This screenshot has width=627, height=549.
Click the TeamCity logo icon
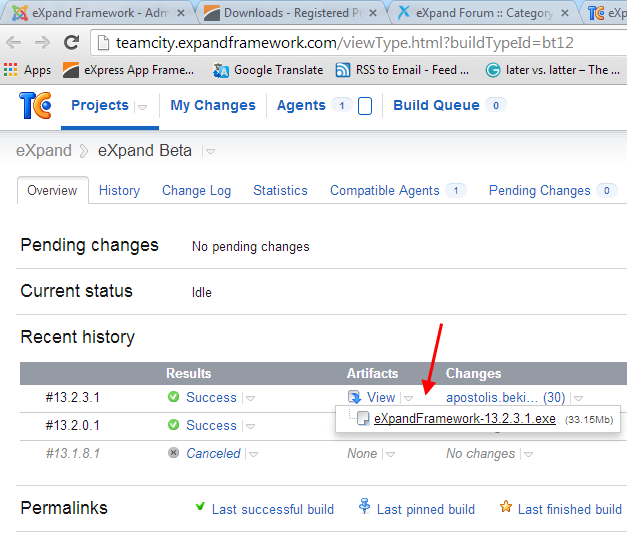[x=36, y=106]
